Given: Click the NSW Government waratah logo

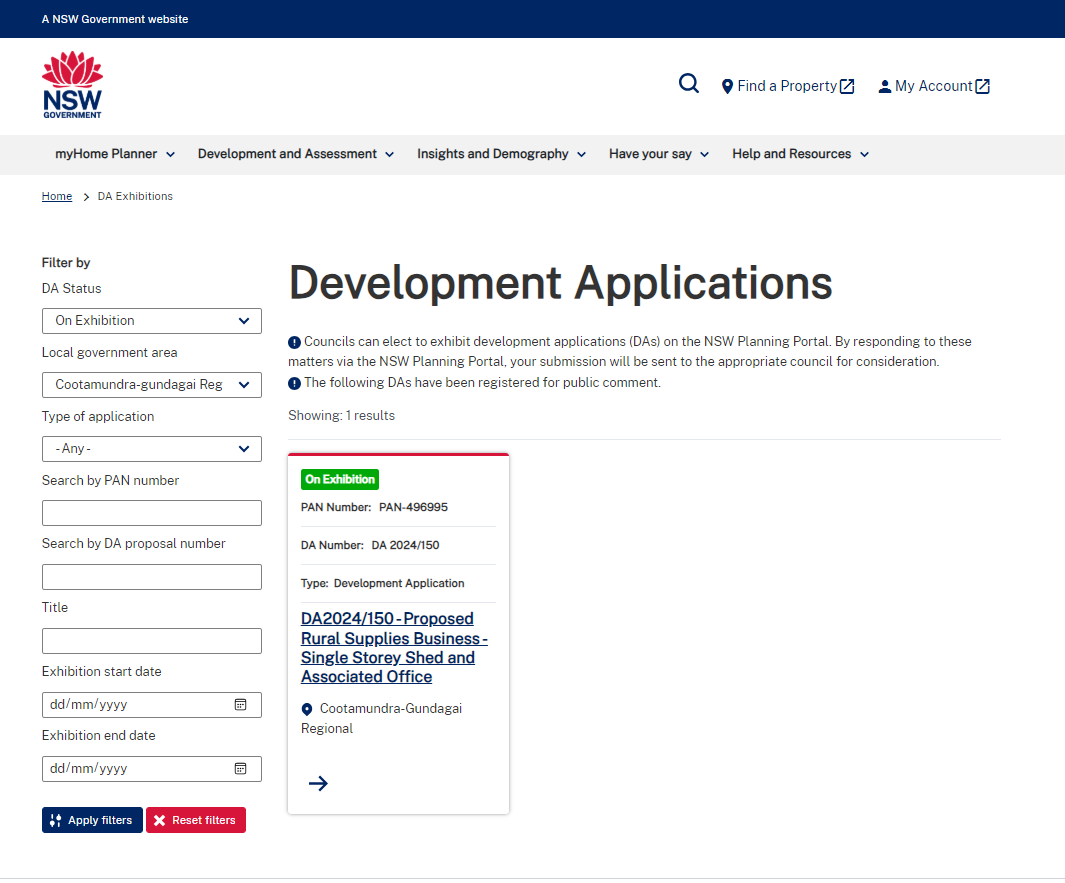Looking at the screenshot, I should point(72,86).
